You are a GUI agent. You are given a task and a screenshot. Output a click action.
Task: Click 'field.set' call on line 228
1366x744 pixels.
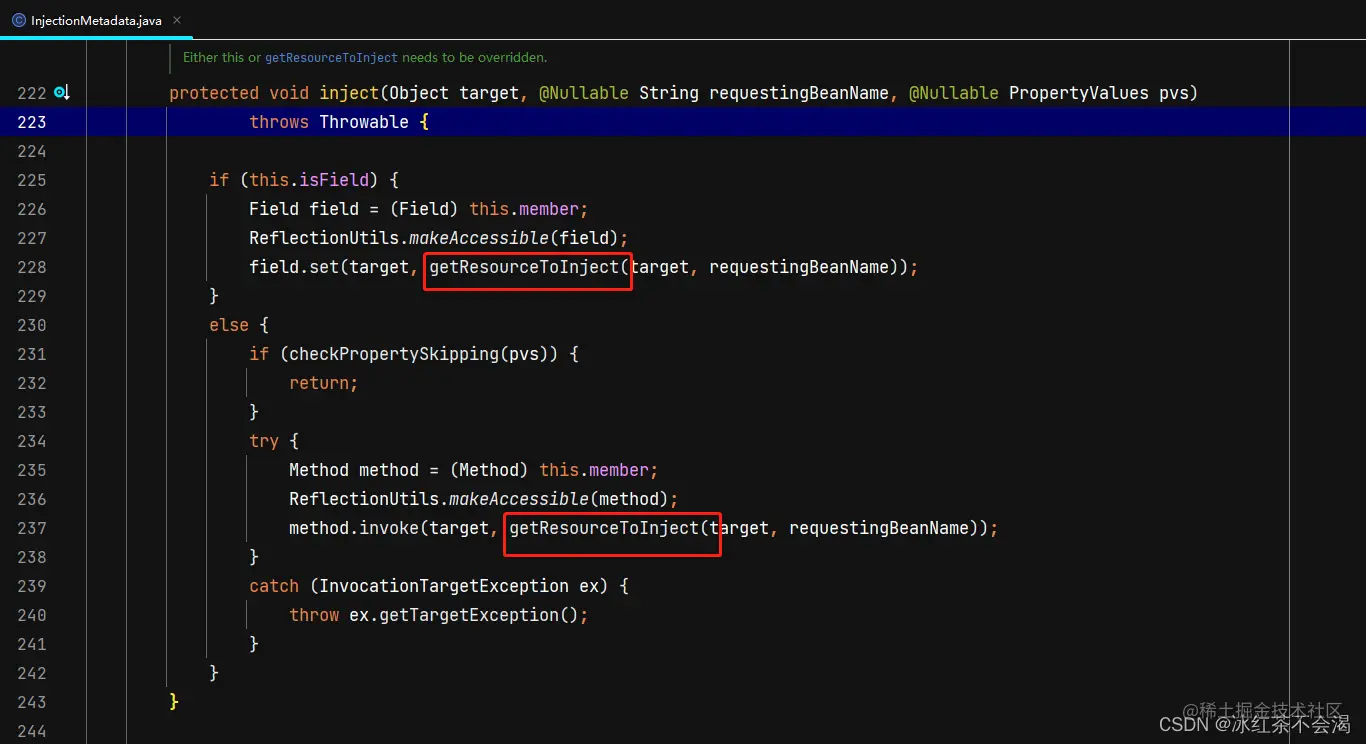pyautogui.click(x=294, y=267)
